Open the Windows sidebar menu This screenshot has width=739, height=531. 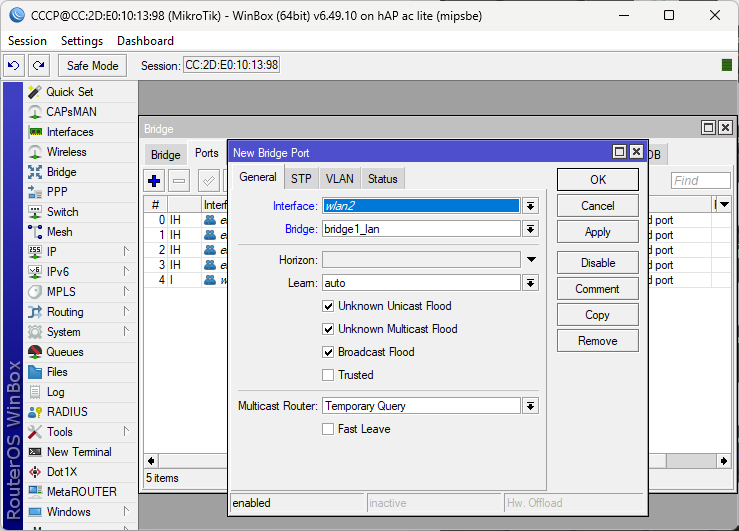tap(80, 512)
